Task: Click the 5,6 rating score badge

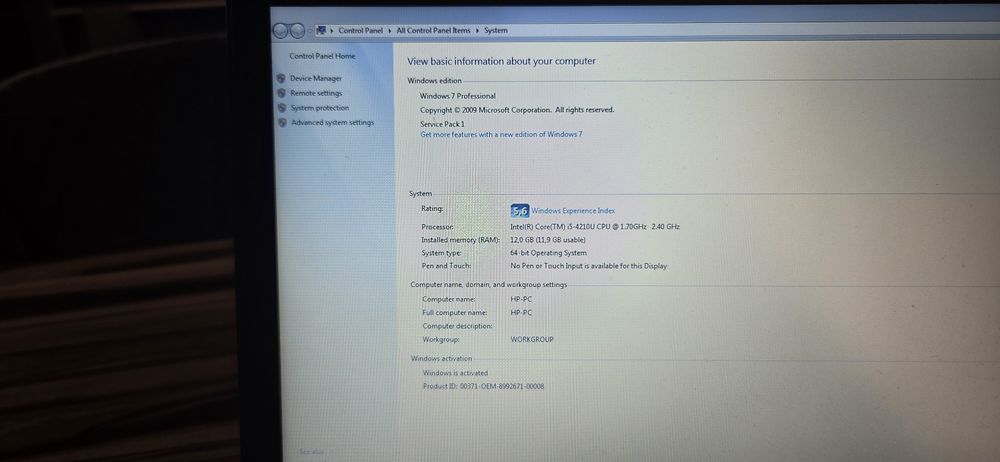Action: click(520, 211)
